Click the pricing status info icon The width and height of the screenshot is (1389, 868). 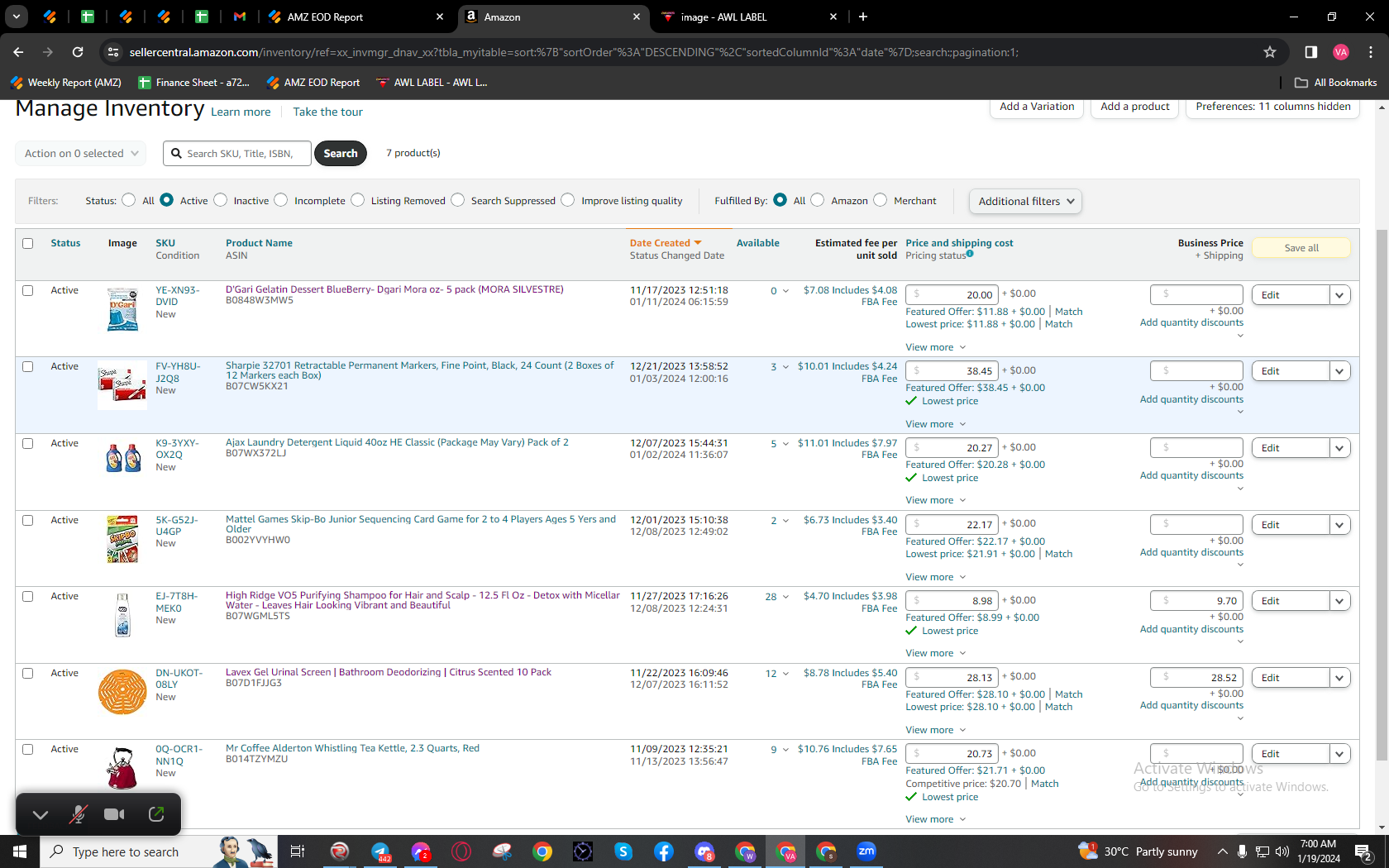coord(970,254)
